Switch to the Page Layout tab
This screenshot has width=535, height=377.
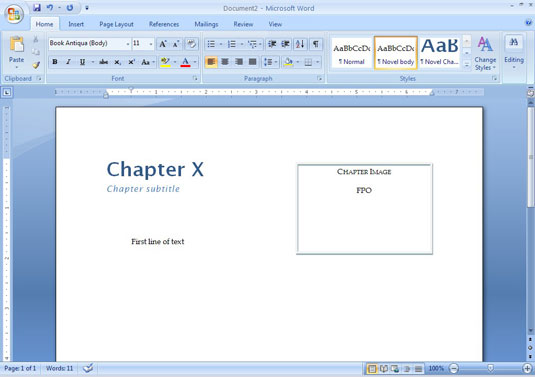116,24
